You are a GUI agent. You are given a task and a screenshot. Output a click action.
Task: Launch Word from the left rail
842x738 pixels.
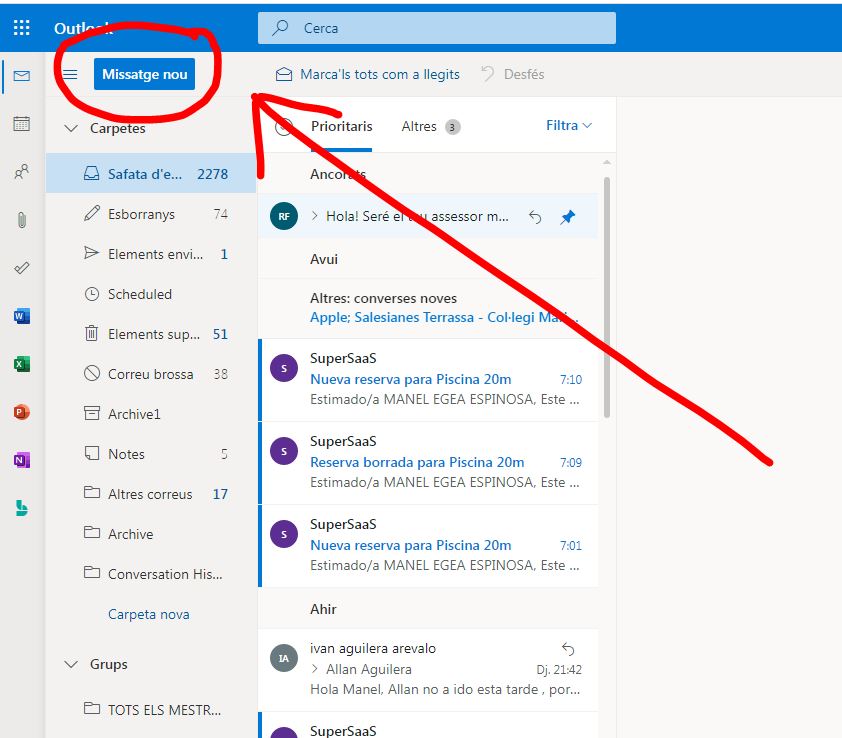pos(21,316)
